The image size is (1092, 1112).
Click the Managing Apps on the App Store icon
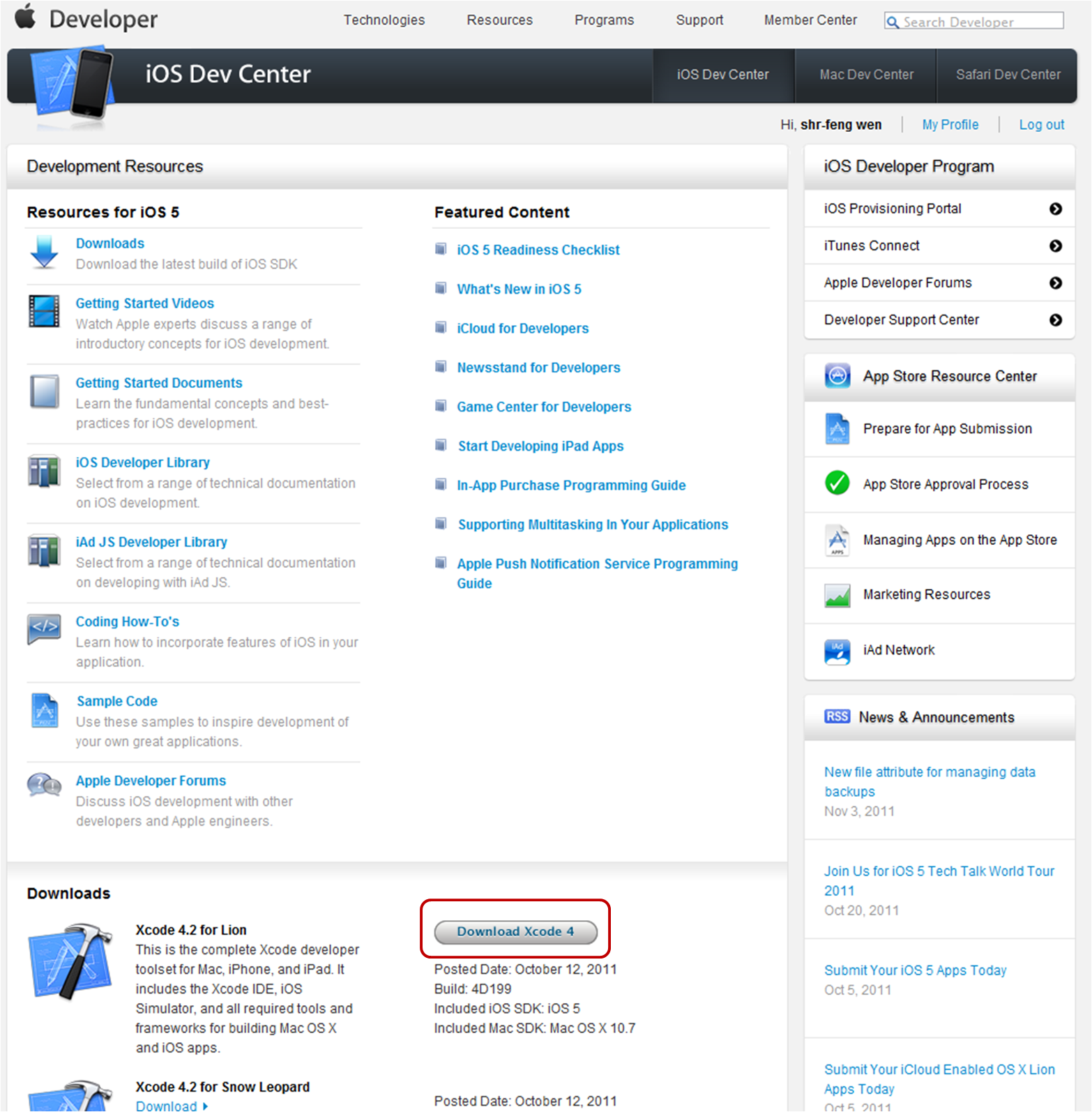(x=837, y=540)
